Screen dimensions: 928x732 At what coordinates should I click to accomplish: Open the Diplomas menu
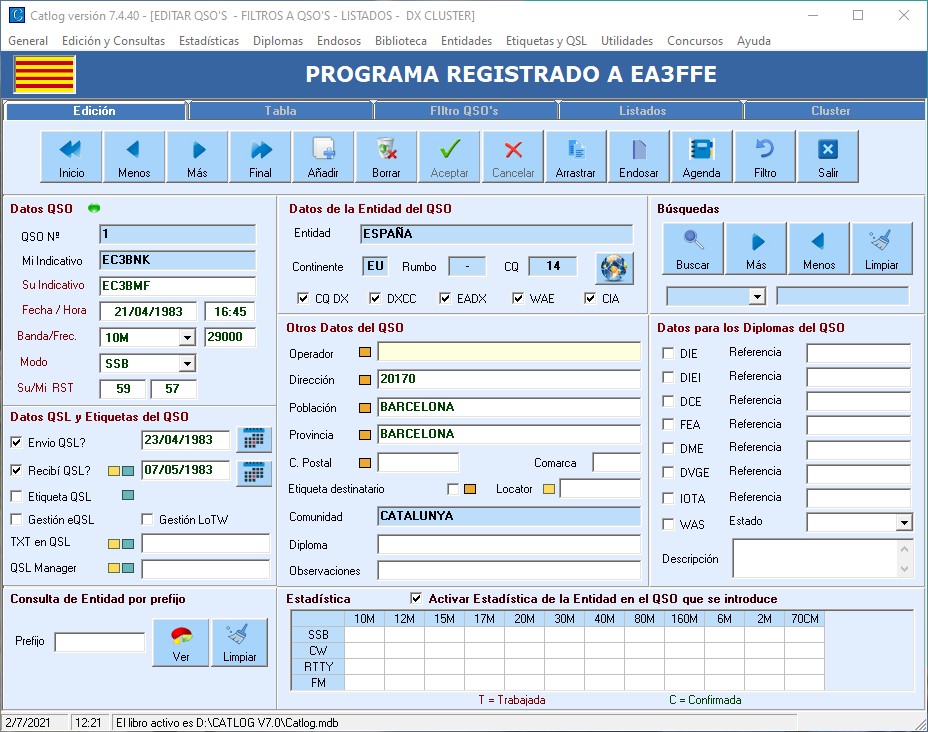278,41
